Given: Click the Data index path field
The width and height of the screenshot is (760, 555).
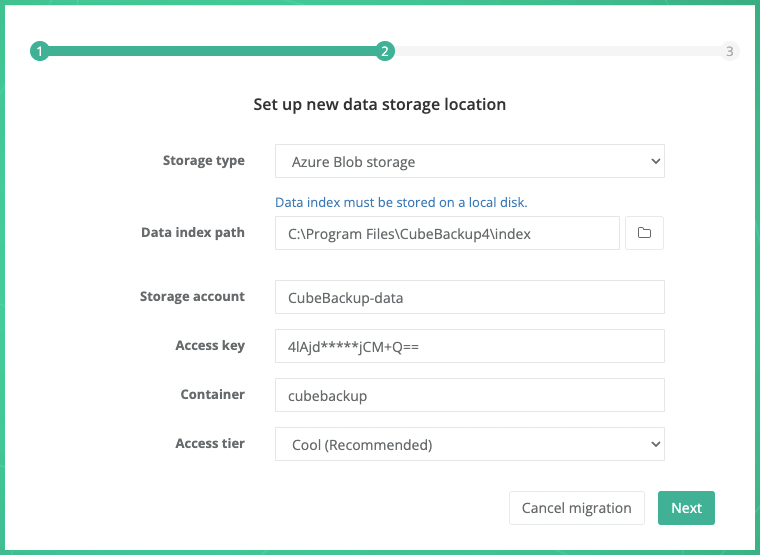Looking at the screenshot, I should pos(447,233).
